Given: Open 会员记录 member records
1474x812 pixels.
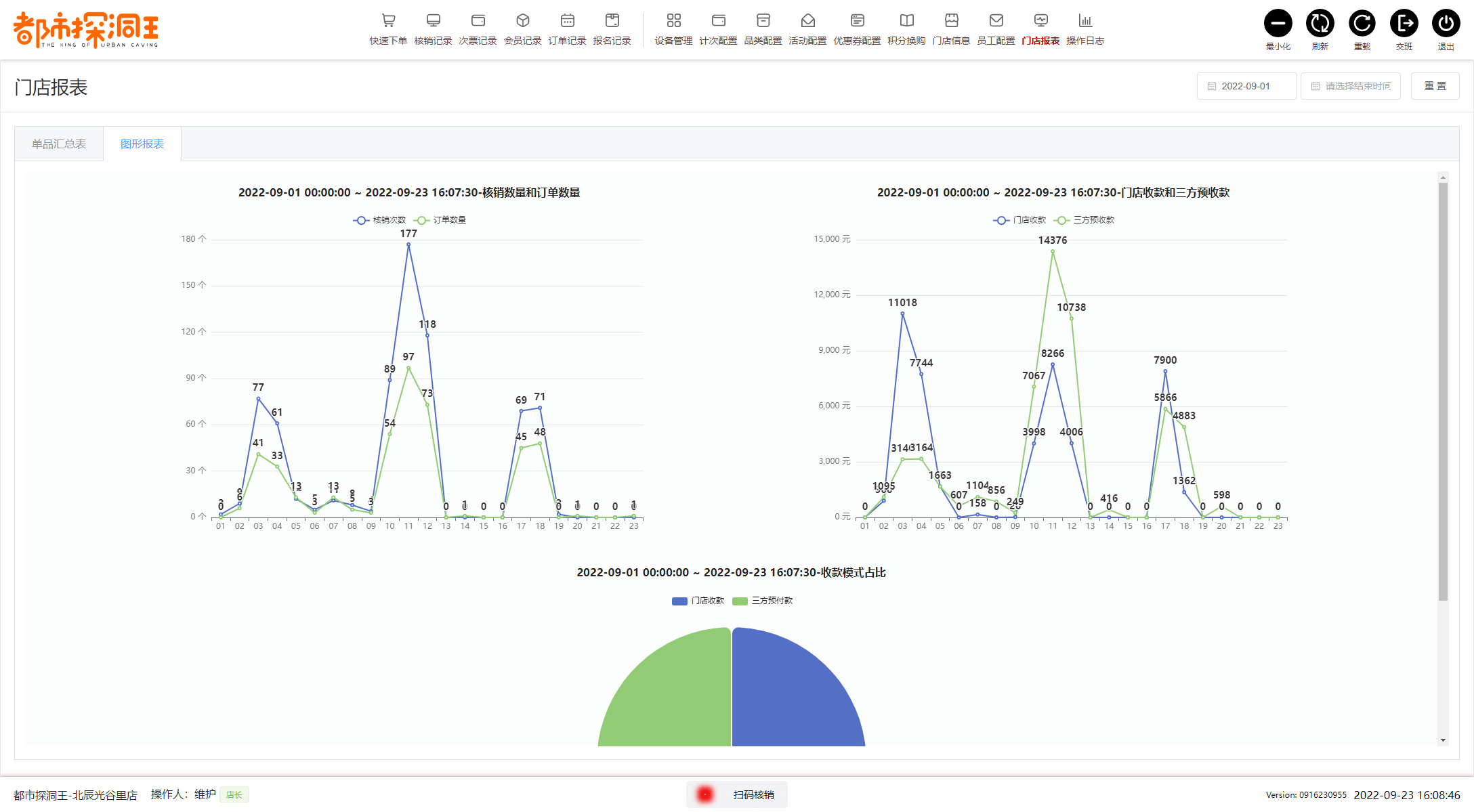Looking at the screenshot, I should (x=522, y=29).
